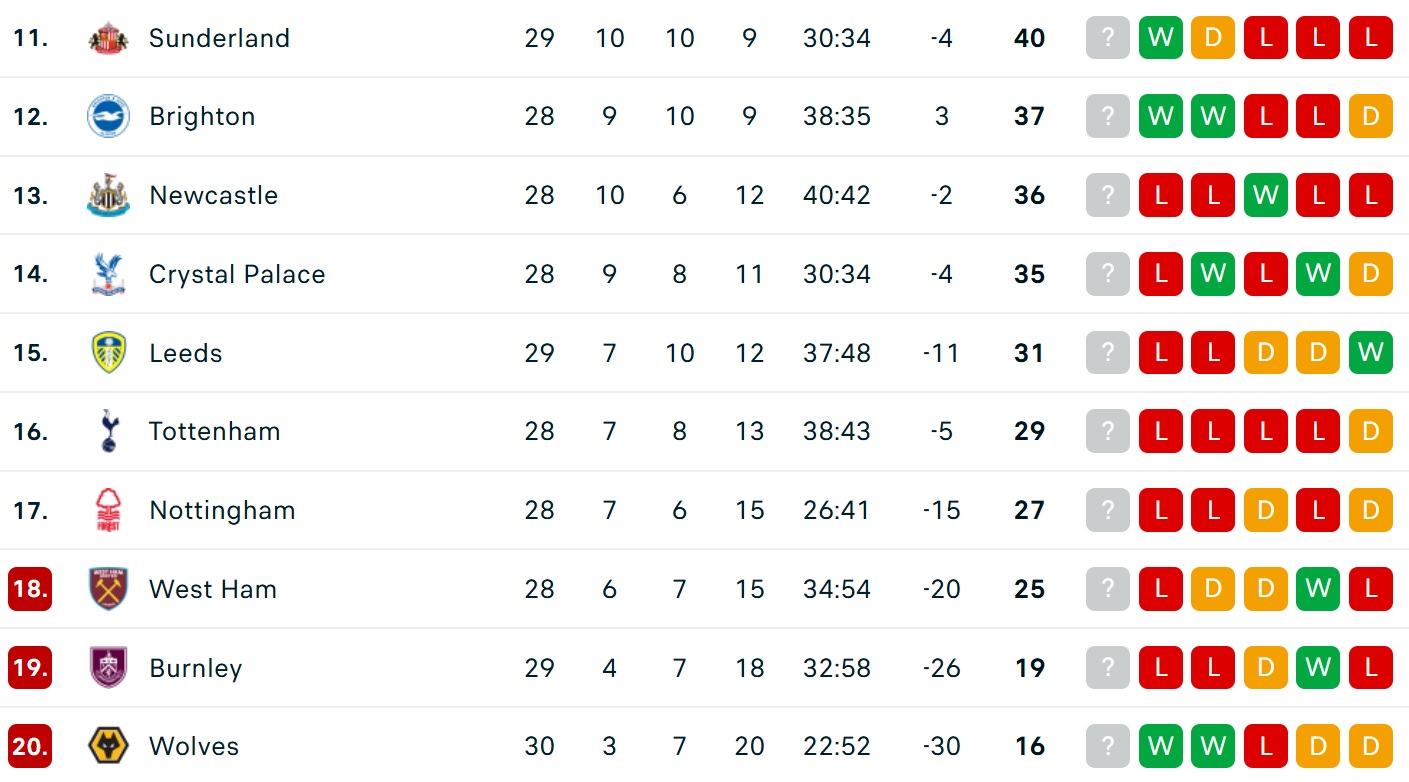Click Burnley's green W form badge
Screen dimensions: 1409x782
point(1318,668)
